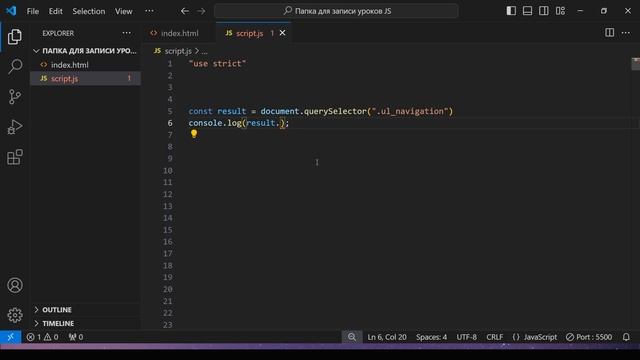Open the View menu
This screenshot has width=640, height=360.
click(123, 11)
